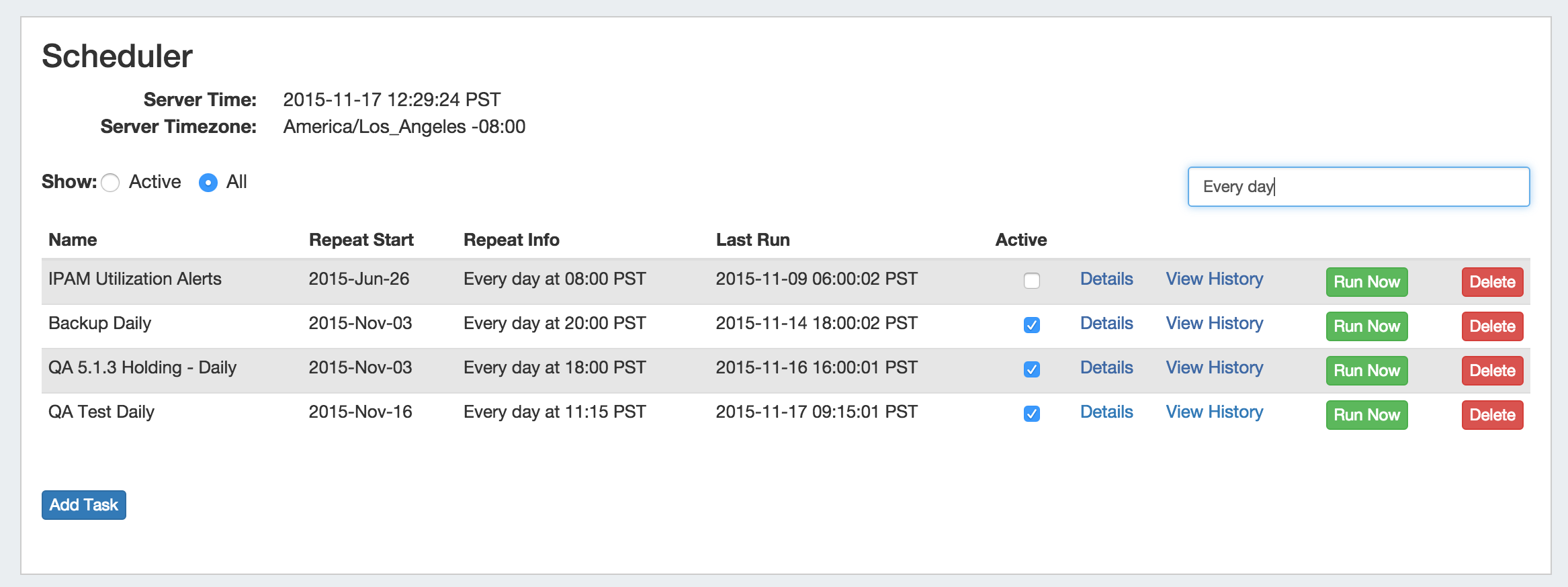The height and width of the screenshot is (587, 1568).
Task: View History of QA 5.1.3 Holding task
Action: pyautogui.click(x=1214, y=367)
